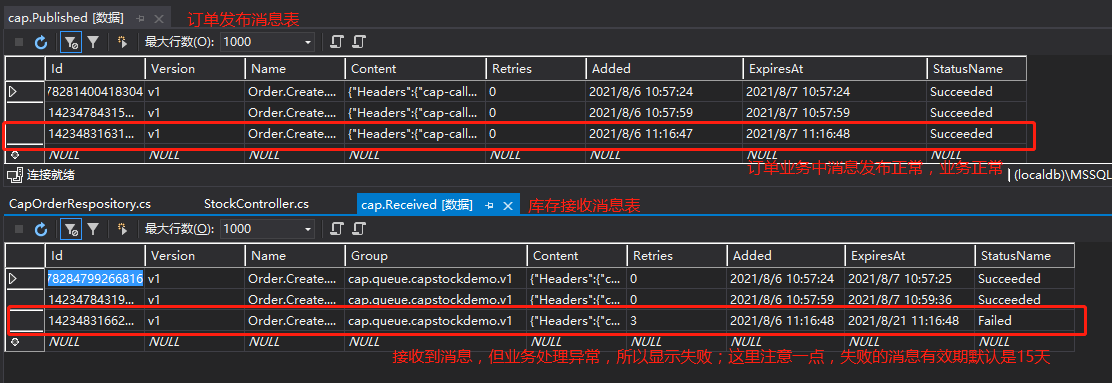
Task: Click the ExpiresAt column header in cap.Received
Action: (908, 256)
